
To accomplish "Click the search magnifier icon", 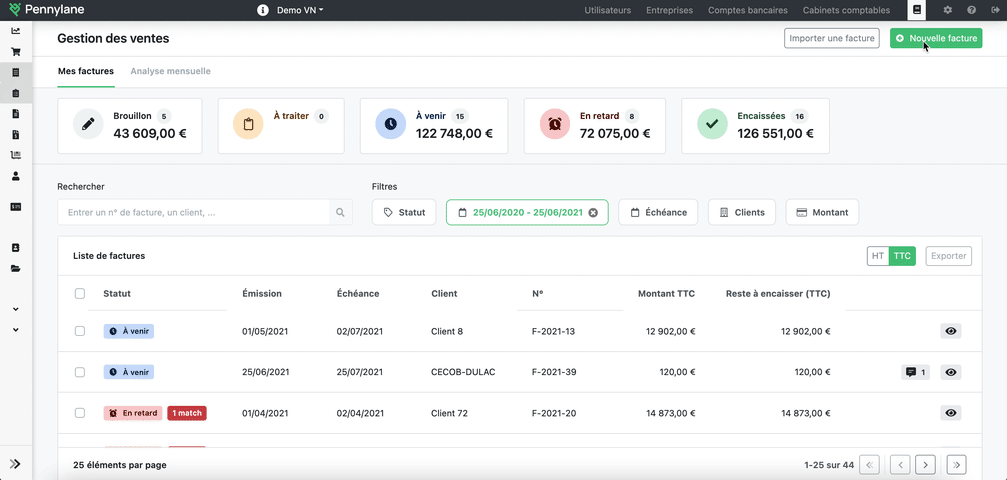I will [341, 213].
